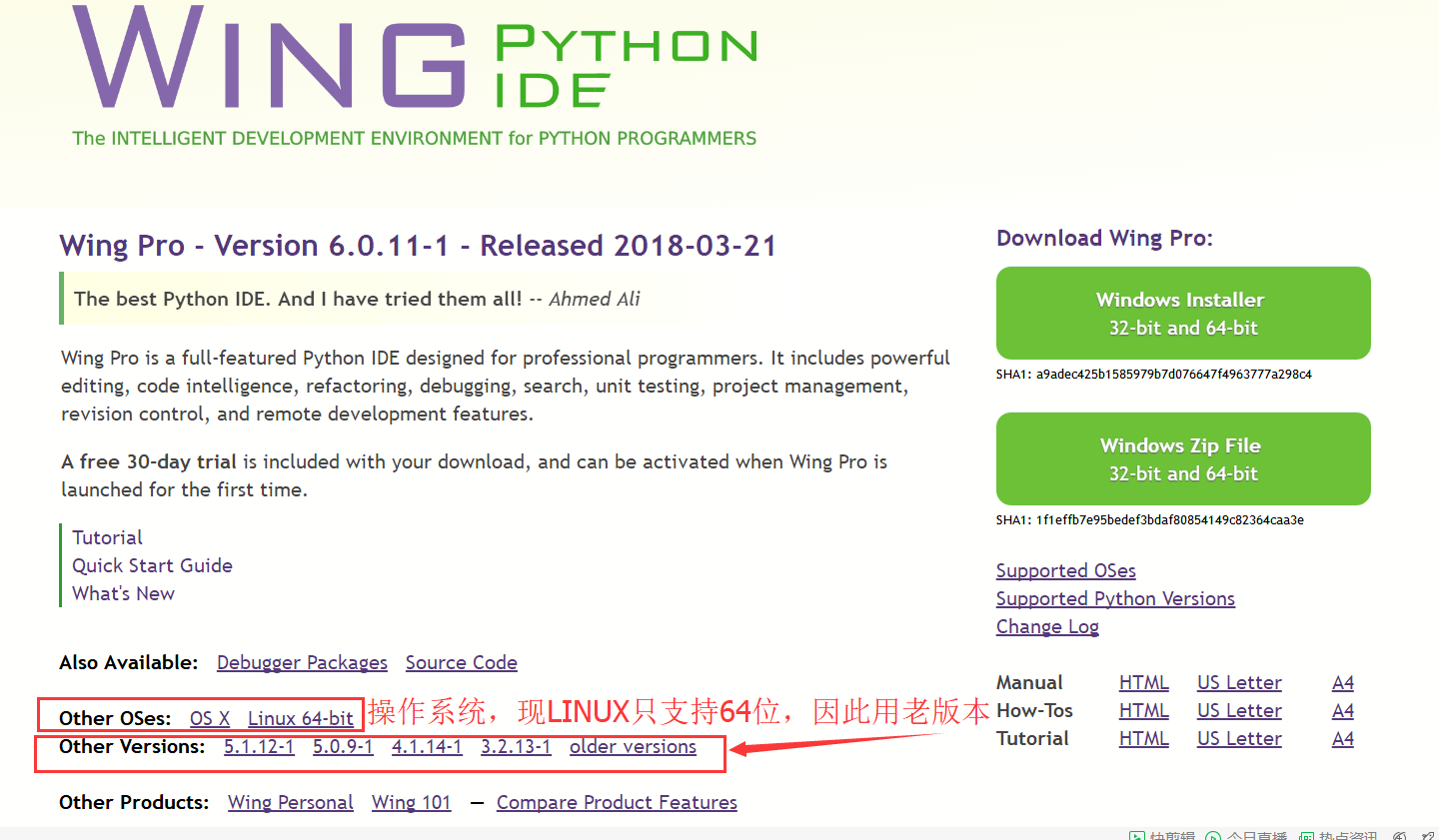Viewport: 1439px width, 840px height.
Task: Open the Manual in HTML format
Action: pyautogui.click(x=1143, y=682)
